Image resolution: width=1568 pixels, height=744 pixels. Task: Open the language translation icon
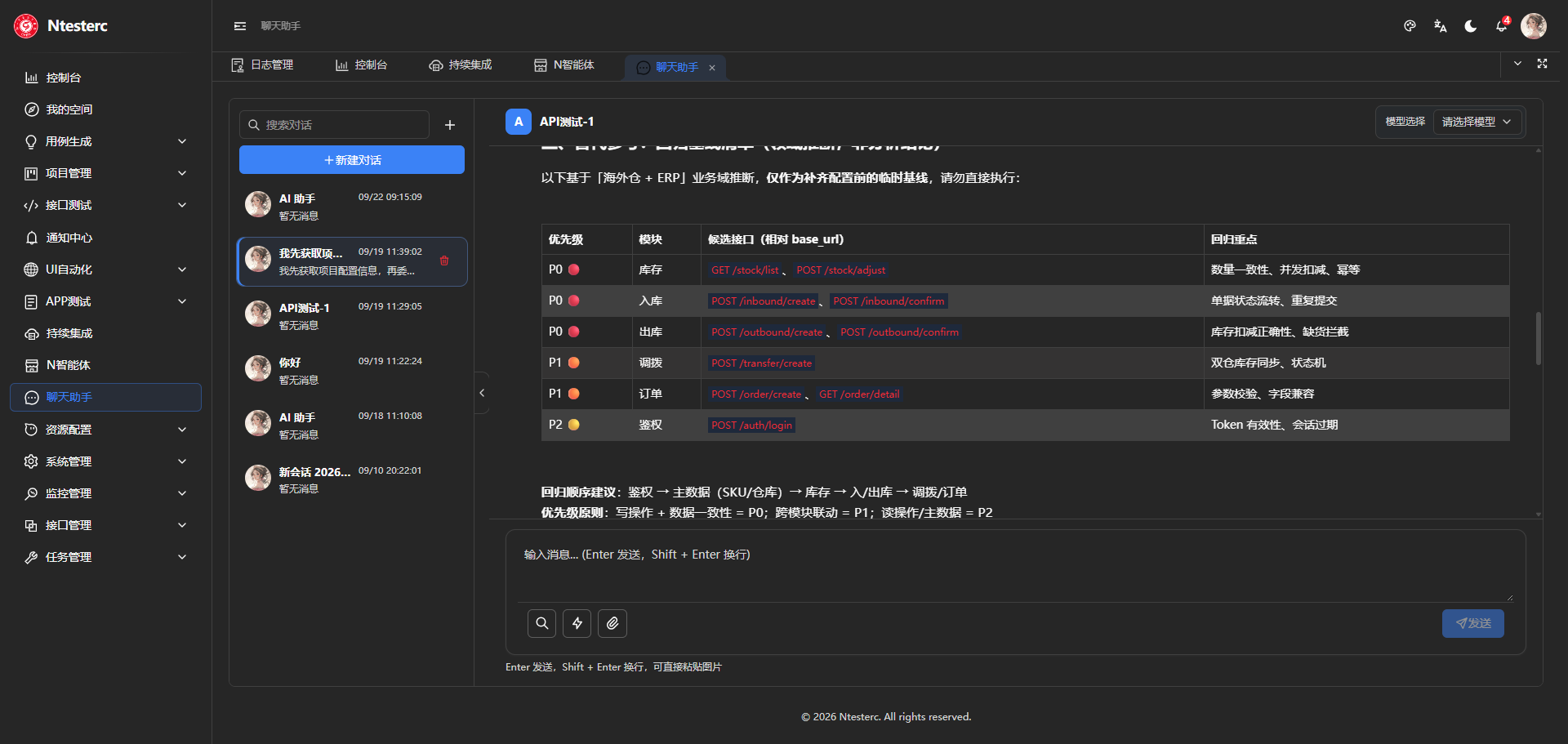(1440, 26)
